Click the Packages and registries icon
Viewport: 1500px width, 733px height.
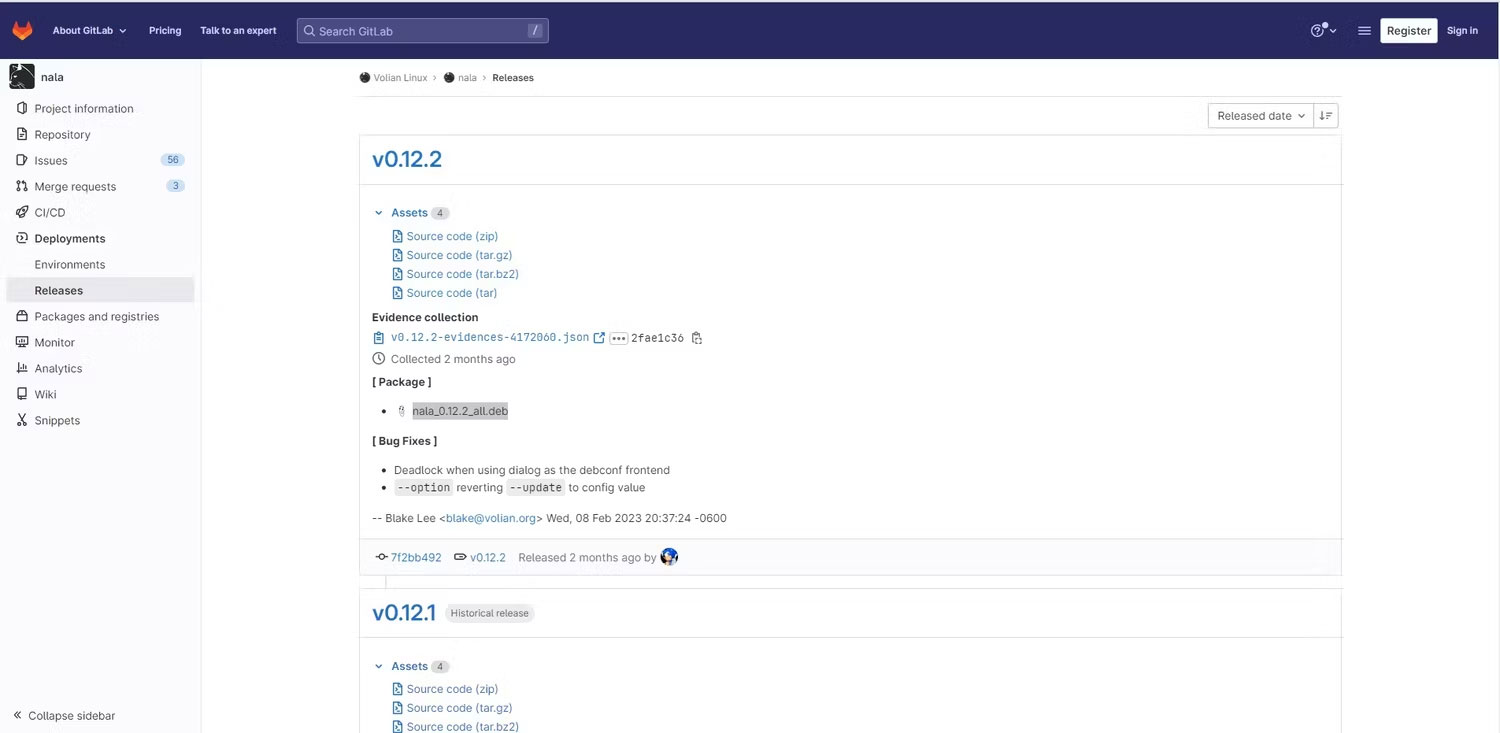[22, 316]
